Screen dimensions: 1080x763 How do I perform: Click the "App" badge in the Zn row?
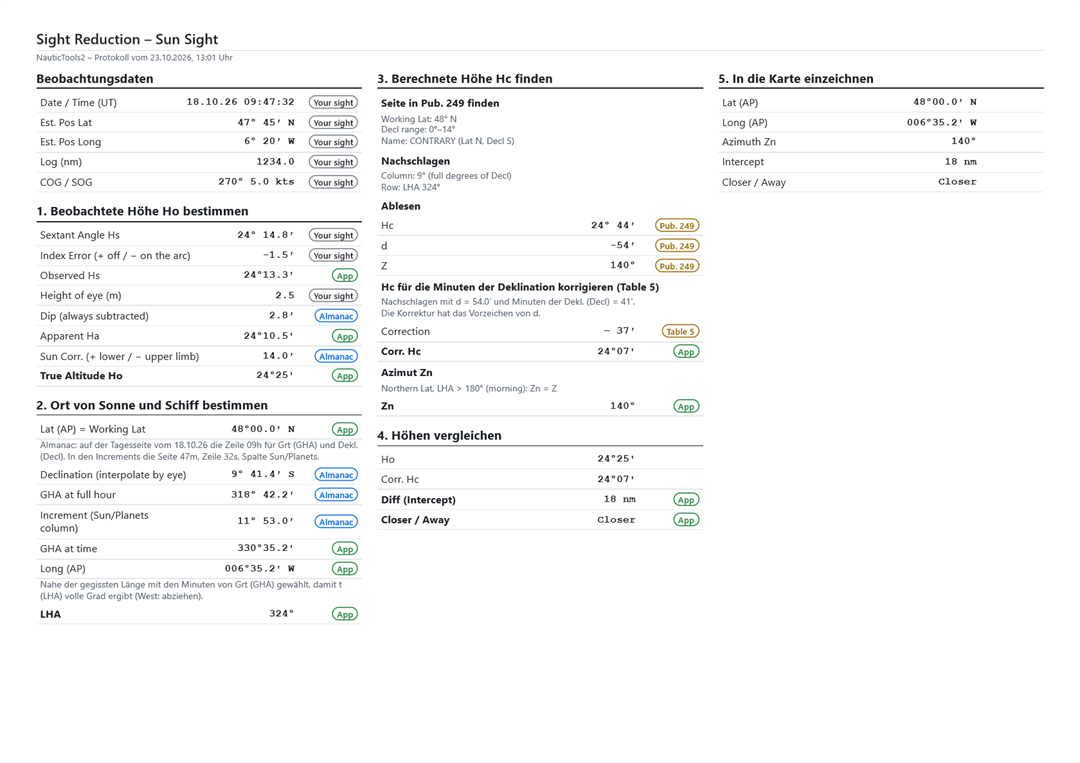tap(686, 406)
